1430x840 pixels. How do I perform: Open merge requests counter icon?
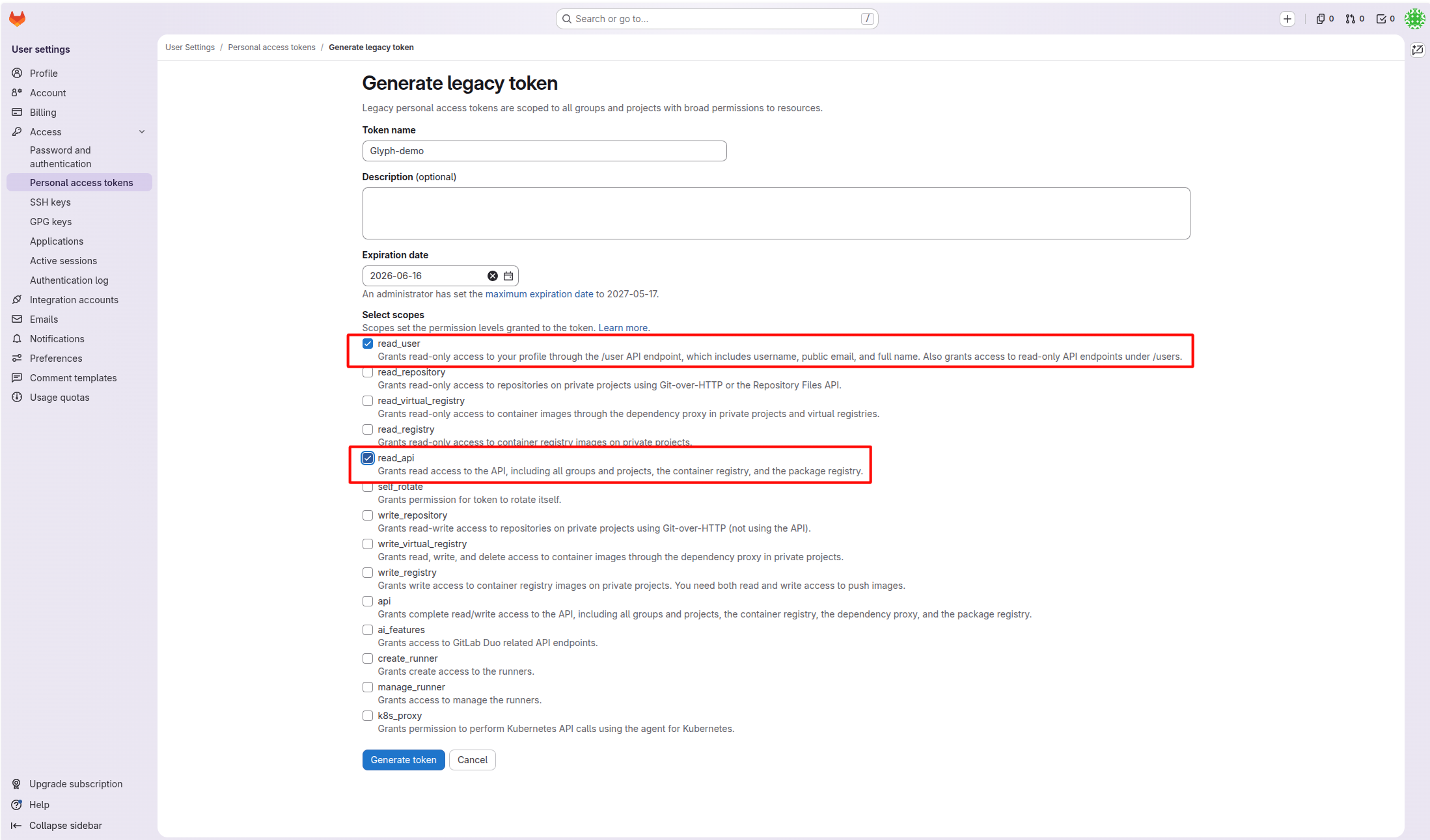[1354, 19]
